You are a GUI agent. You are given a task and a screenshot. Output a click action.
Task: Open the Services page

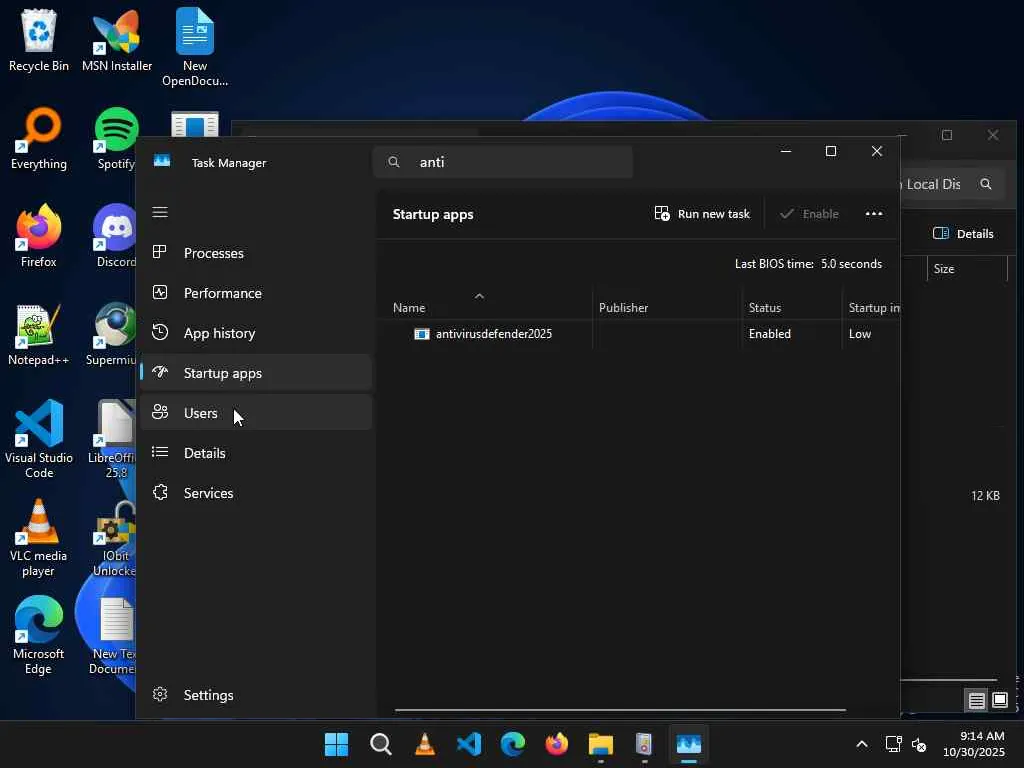[x=208, y=493]
